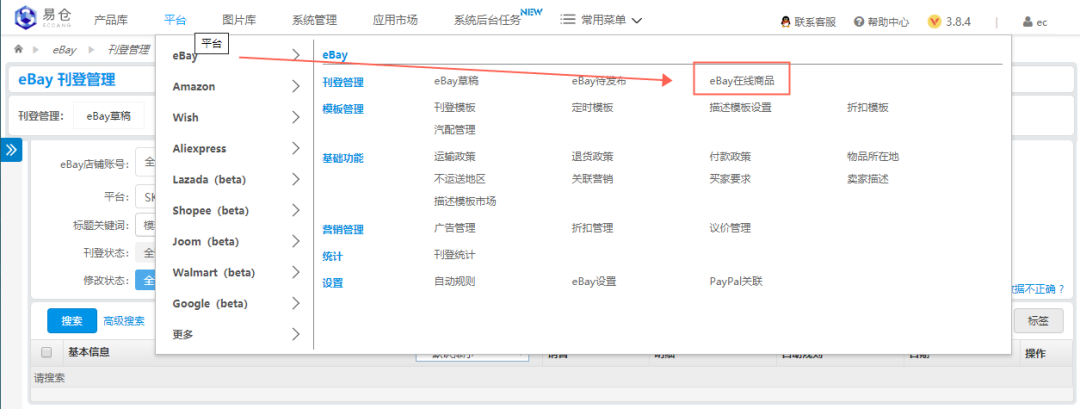Open 汽配管理 menu entry
This screenshot has height=409, width=1080.
(455, 129)
